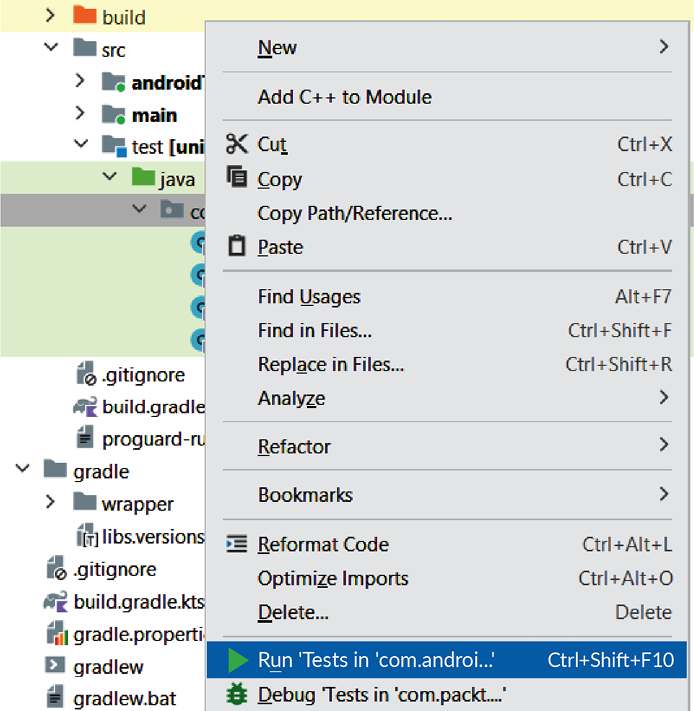The height and width of the screenshot is (711, 694).
Task: Click the Paste clipboard icon
Action: tap(237, 246)
